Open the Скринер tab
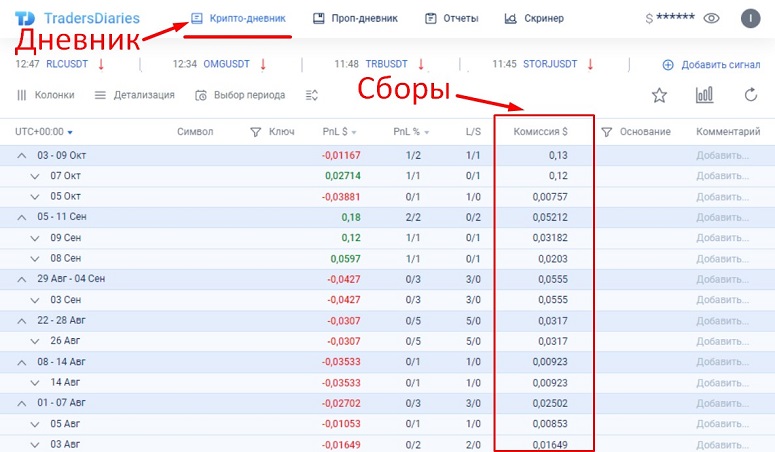The image size is (775, 452). point(534,18)
